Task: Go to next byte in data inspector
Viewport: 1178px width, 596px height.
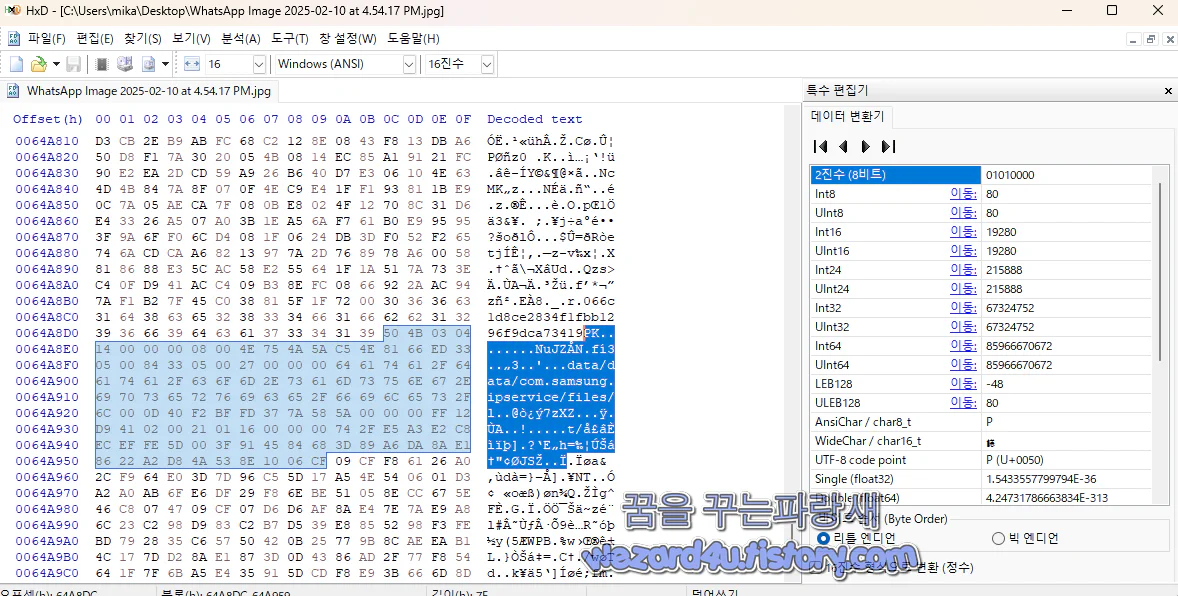Action: click(865, 146)
